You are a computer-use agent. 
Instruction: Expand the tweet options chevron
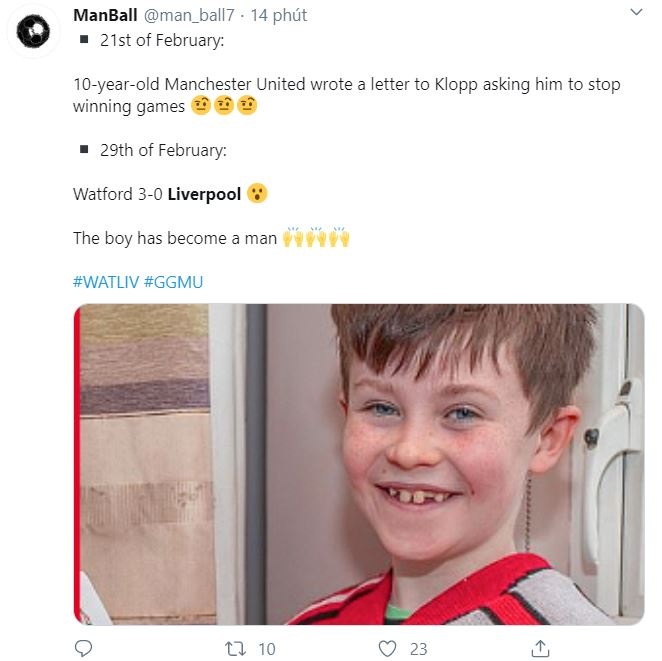pyautogui.click(x=635, y=13)
